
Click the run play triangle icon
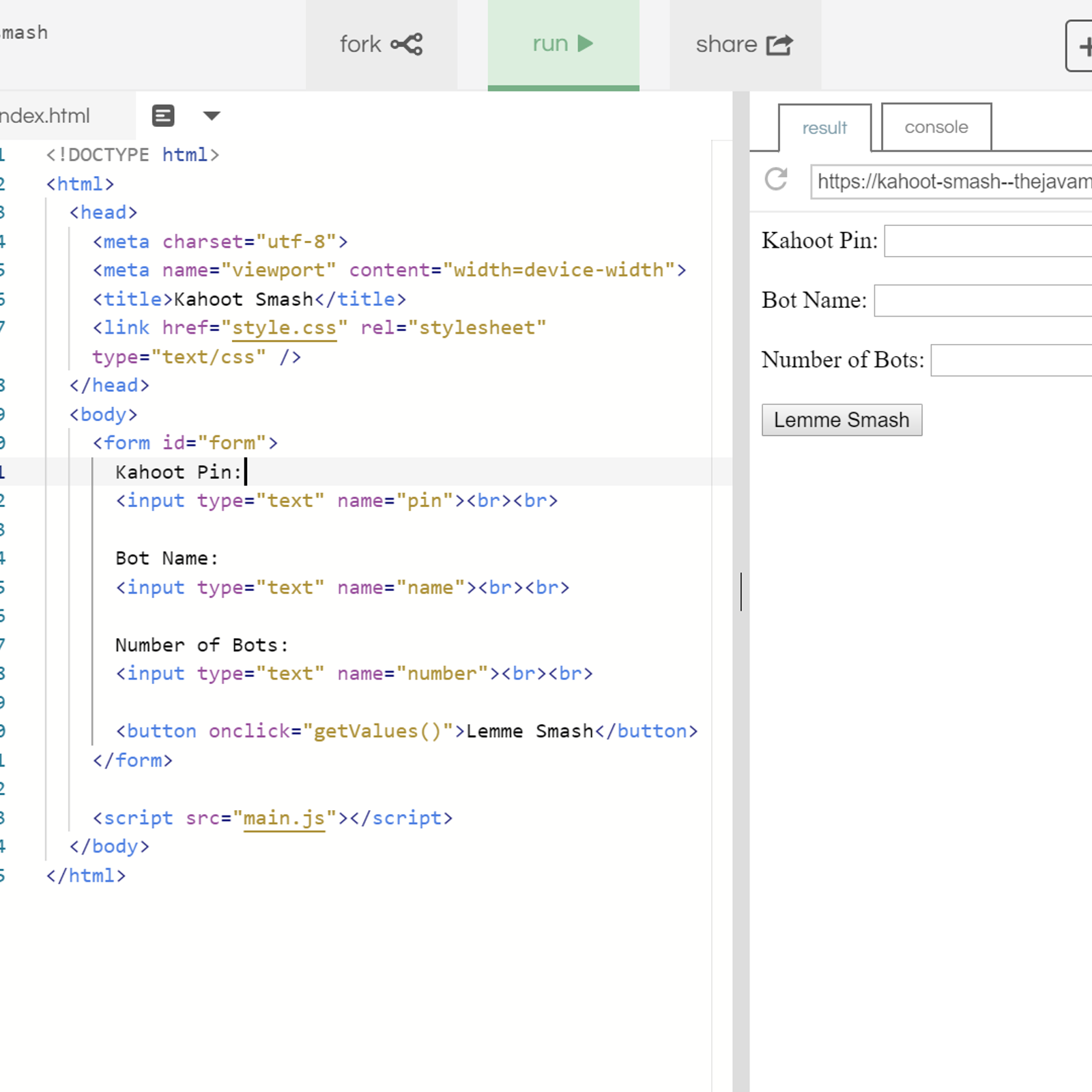pyautogui.click(x=586, y=44)
